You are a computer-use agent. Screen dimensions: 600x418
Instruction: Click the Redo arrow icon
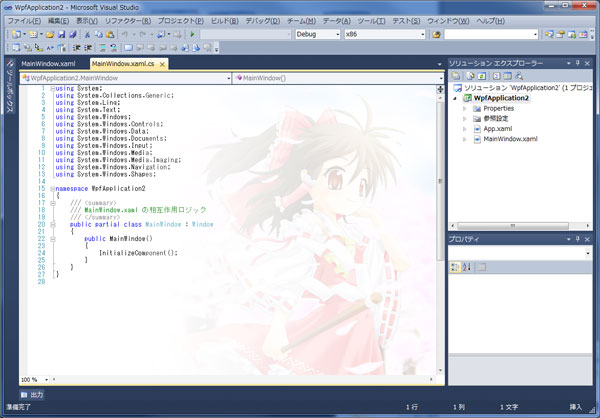142,34
